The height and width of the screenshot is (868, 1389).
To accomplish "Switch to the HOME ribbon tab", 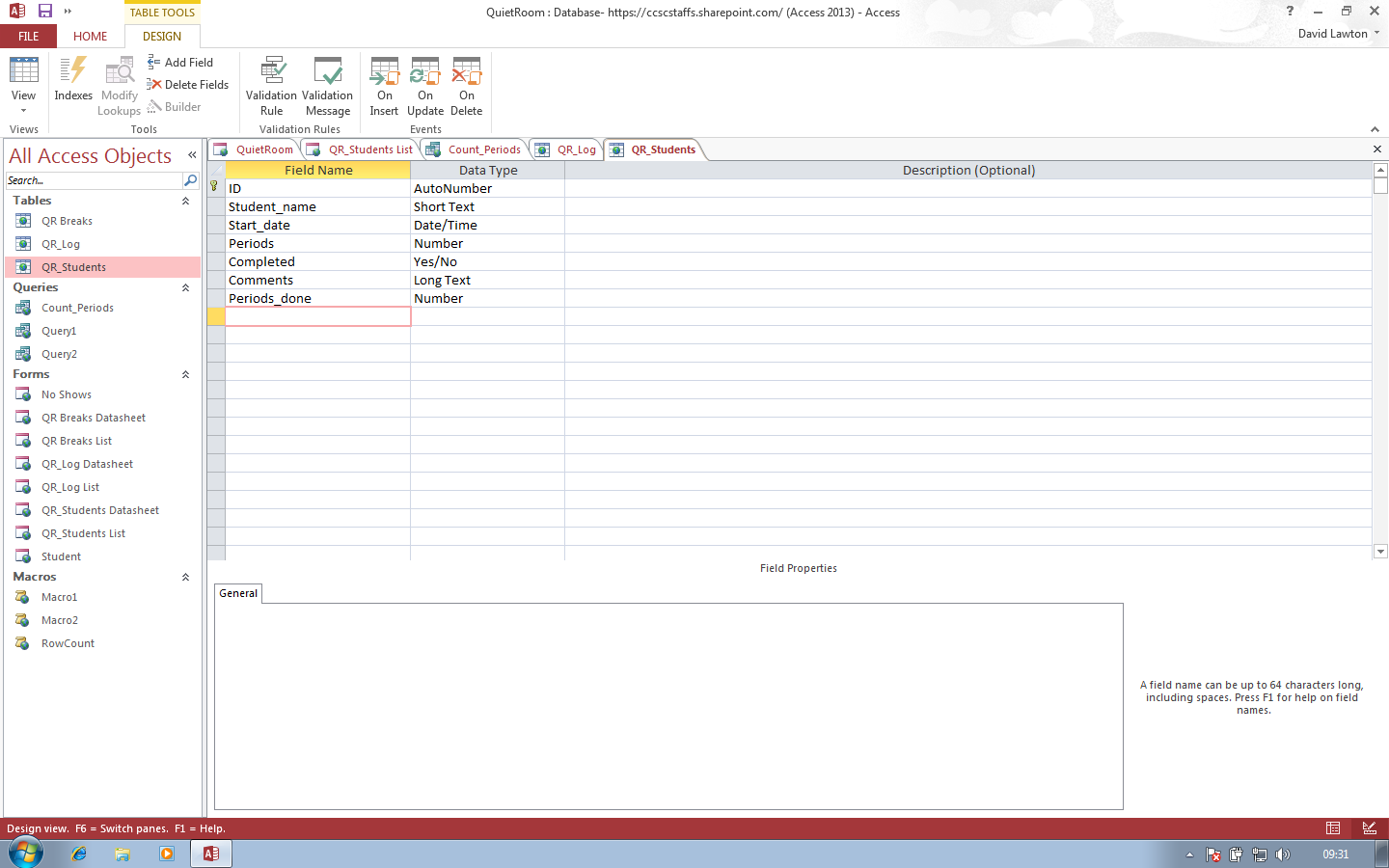I will click(x=91, y=37).
